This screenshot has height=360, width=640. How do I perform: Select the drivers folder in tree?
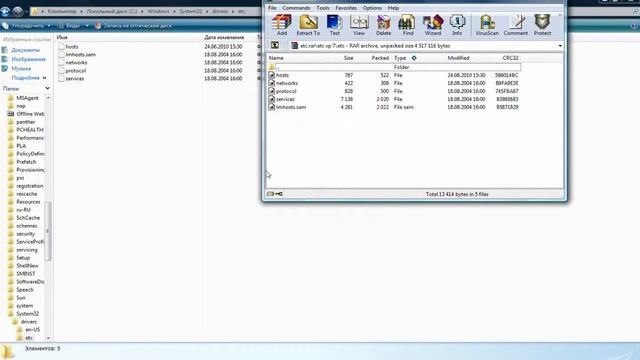click(x=29, y=322)
